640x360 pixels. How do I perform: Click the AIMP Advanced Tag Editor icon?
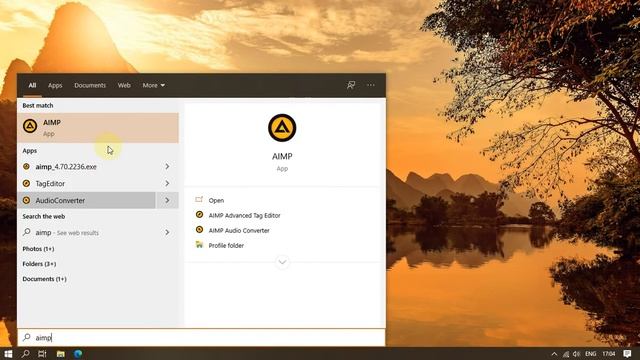199,215
